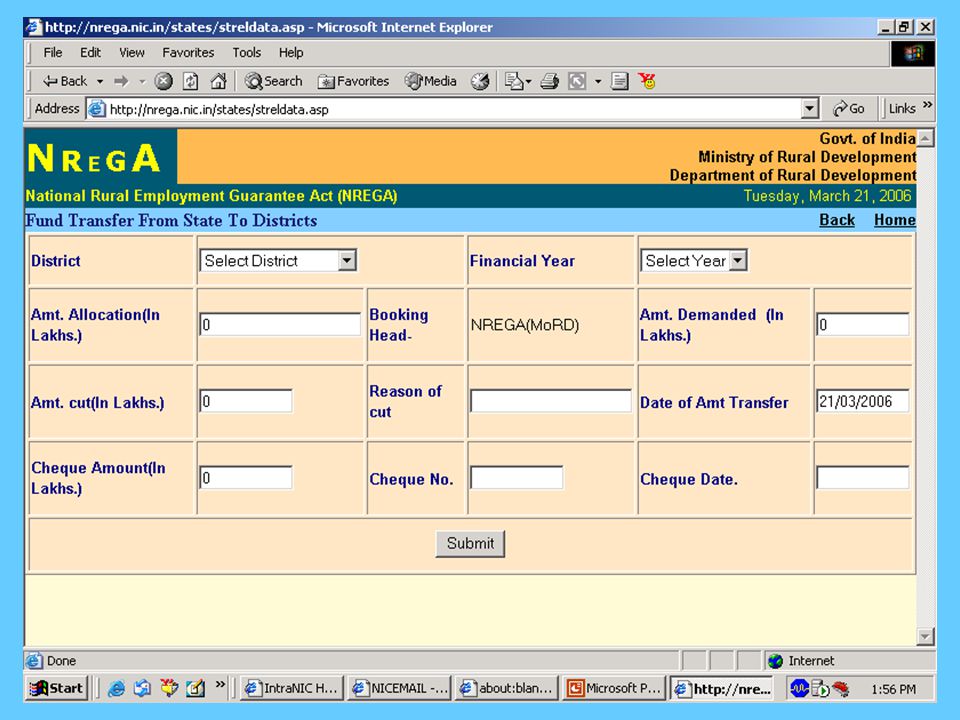Open the address bar URL dropdown arrow
Viewport: 960px width, 720px height.
pyautogui.click(x=809, y=109)
